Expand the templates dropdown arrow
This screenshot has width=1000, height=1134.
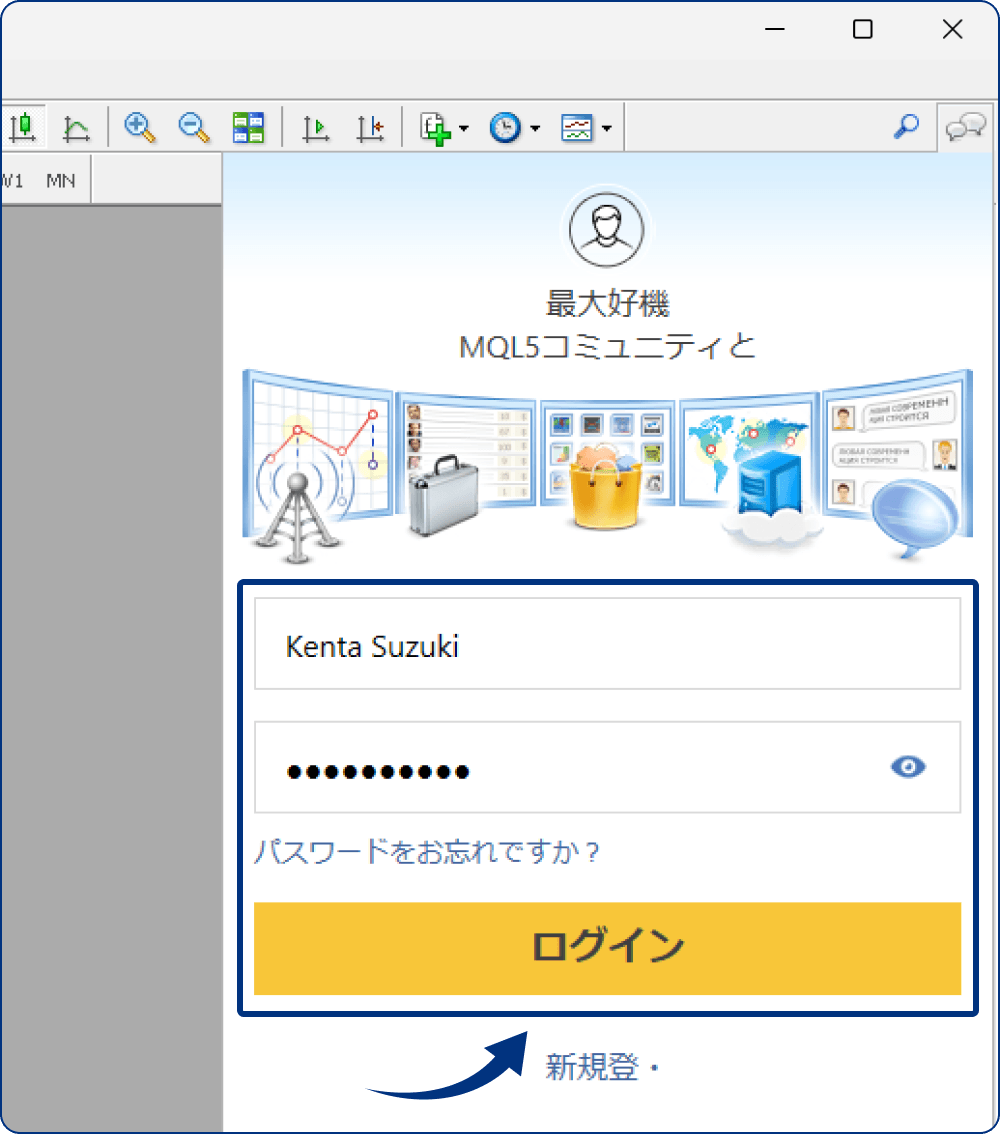(606, 129)
